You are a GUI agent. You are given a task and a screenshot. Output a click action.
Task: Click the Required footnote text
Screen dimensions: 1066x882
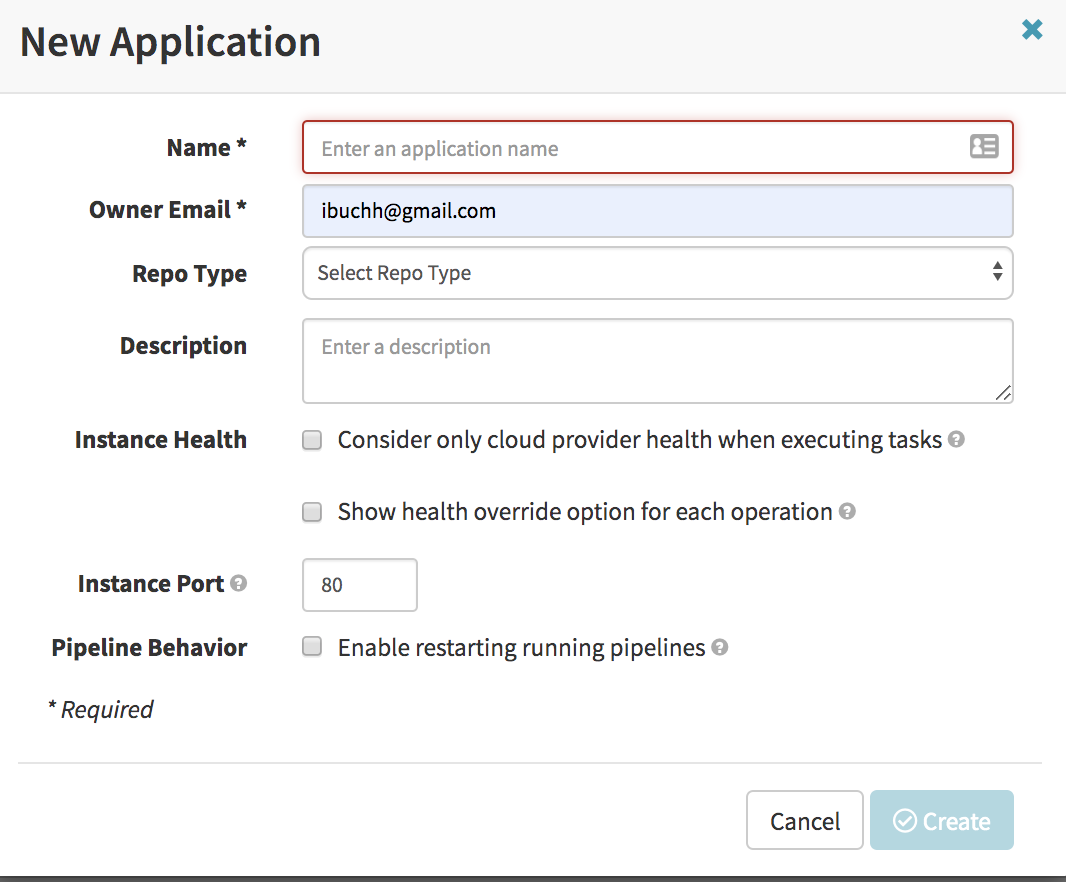coord(101,709)
